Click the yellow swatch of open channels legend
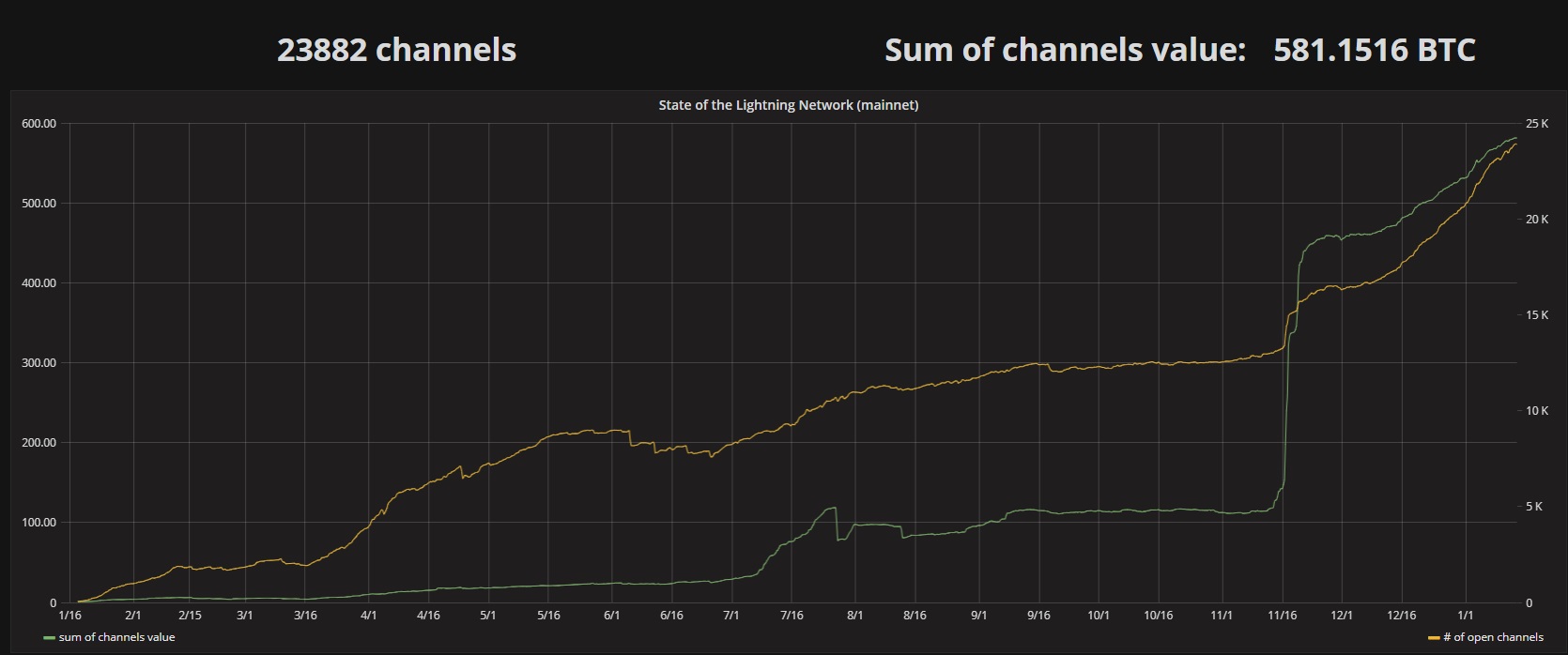This screenshot has width=1568, height=655. point(1434,638)
